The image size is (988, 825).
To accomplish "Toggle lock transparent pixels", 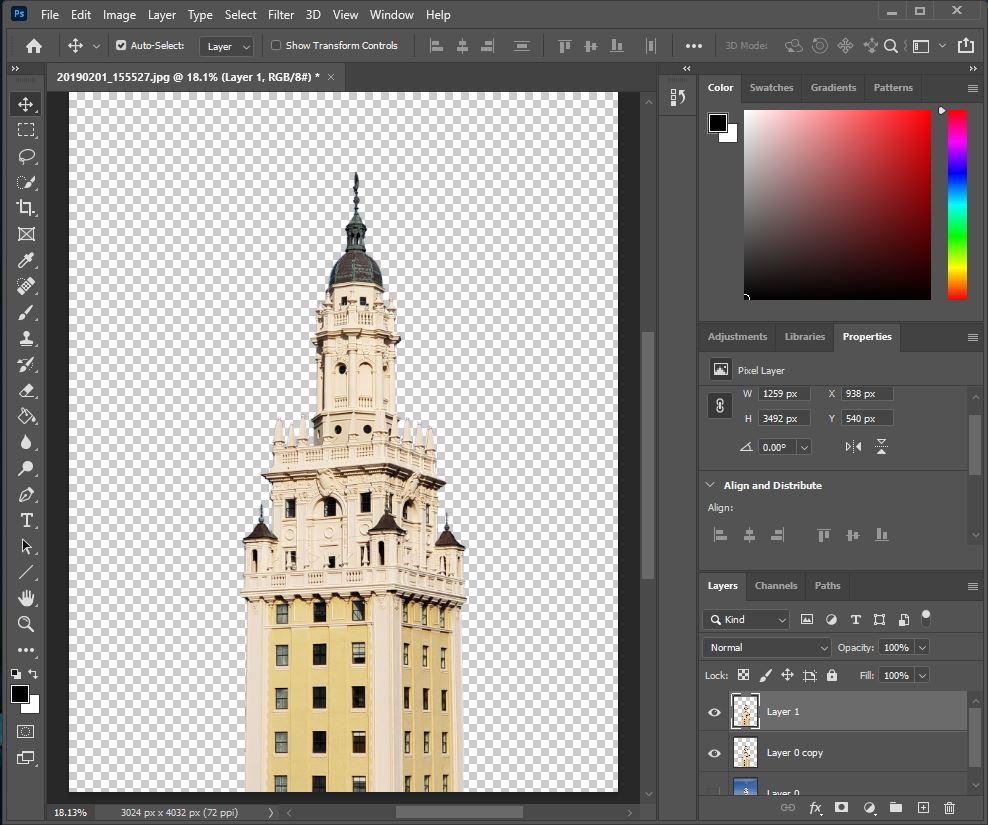I will click(744, 676).
